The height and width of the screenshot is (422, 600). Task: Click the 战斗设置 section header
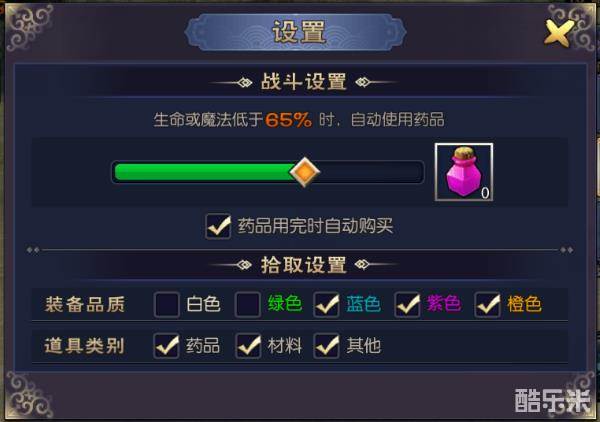click(304, 82)
